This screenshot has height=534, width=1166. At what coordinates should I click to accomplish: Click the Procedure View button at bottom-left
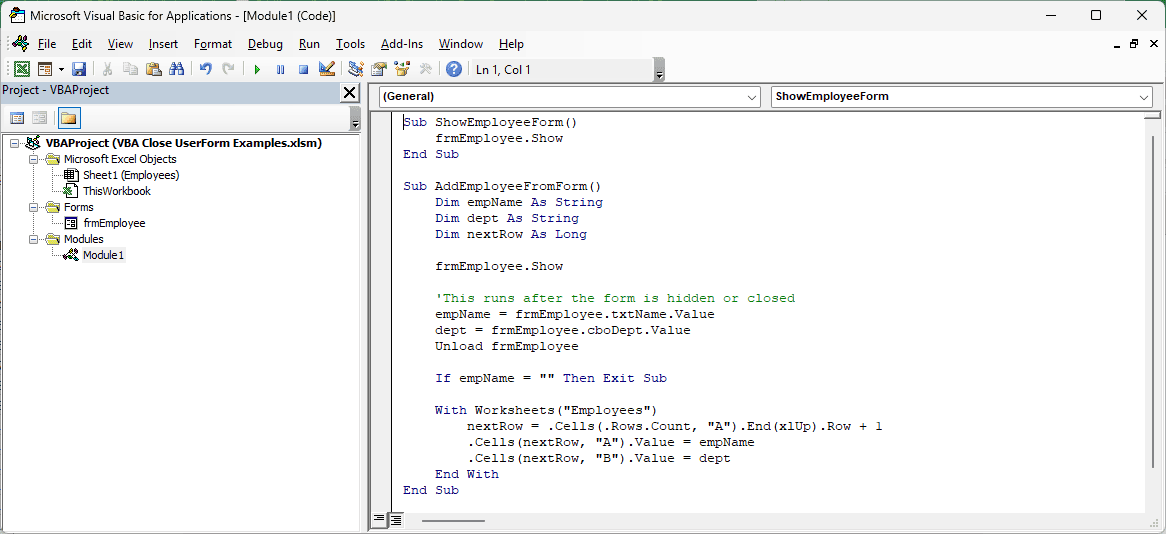(x=379, y=518)
